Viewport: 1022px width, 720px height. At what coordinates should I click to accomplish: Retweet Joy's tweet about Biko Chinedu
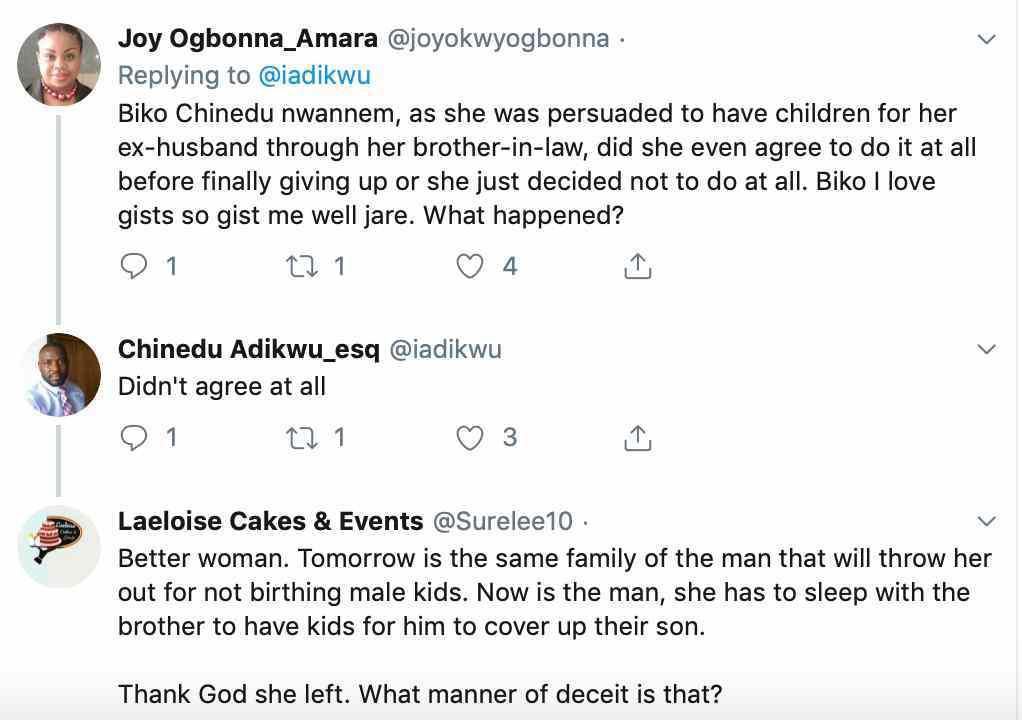click(x=305, y=265)
